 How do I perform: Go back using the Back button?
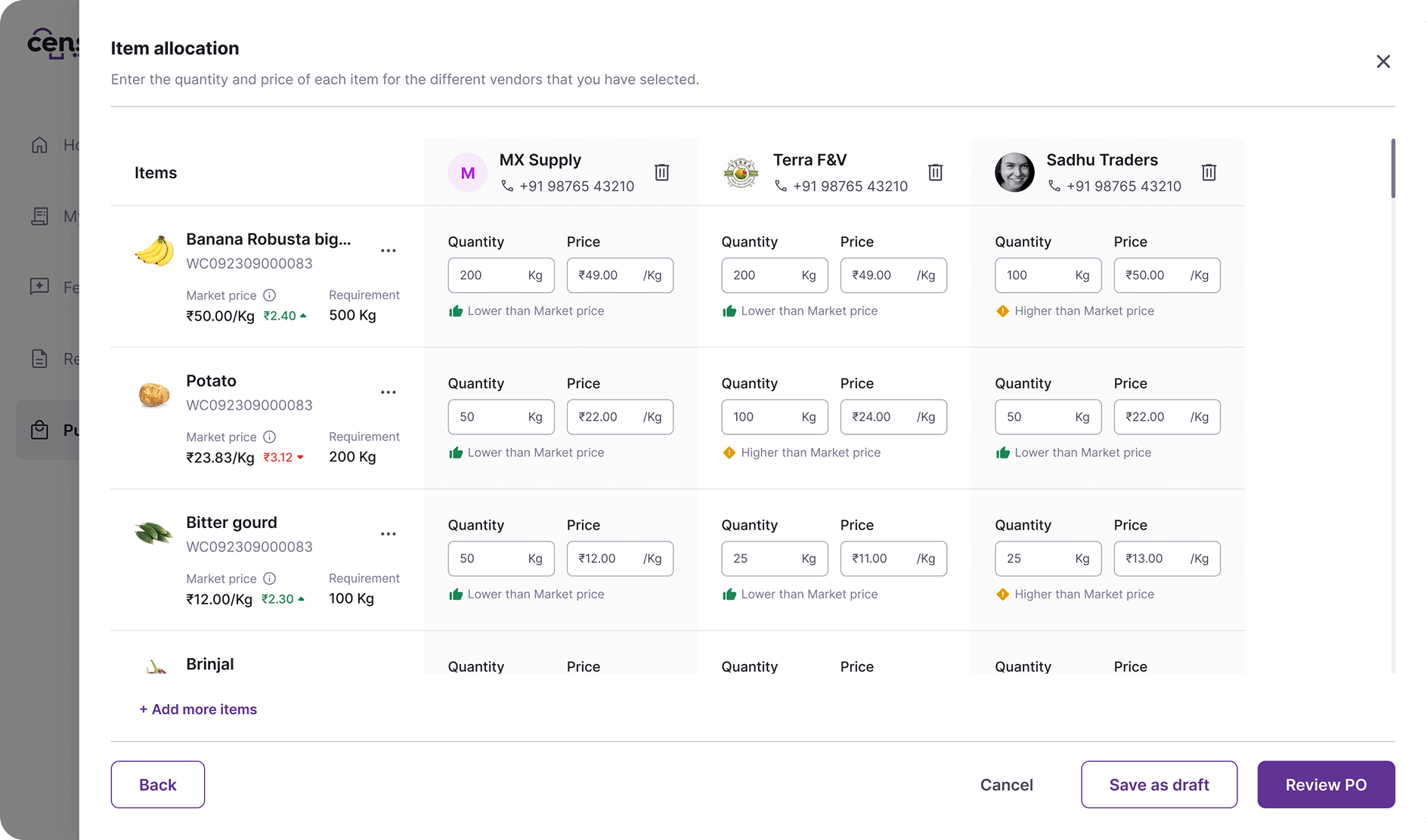(x=157, y=785)
